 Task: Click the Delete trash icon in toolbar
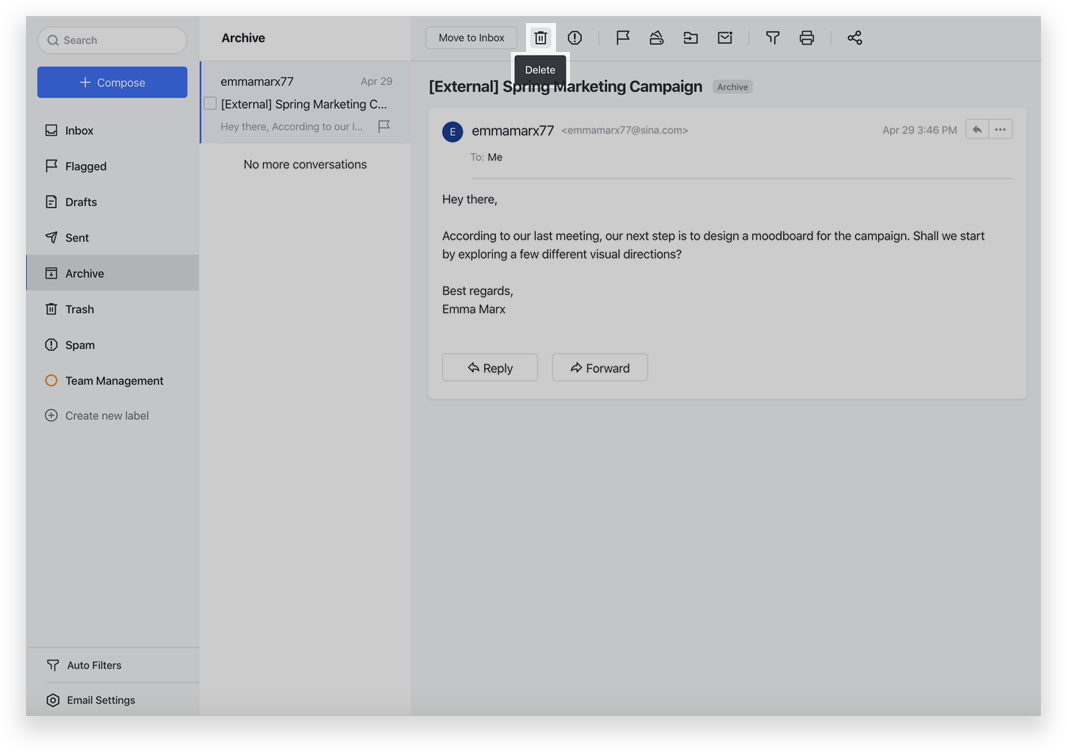click(540, 38)
